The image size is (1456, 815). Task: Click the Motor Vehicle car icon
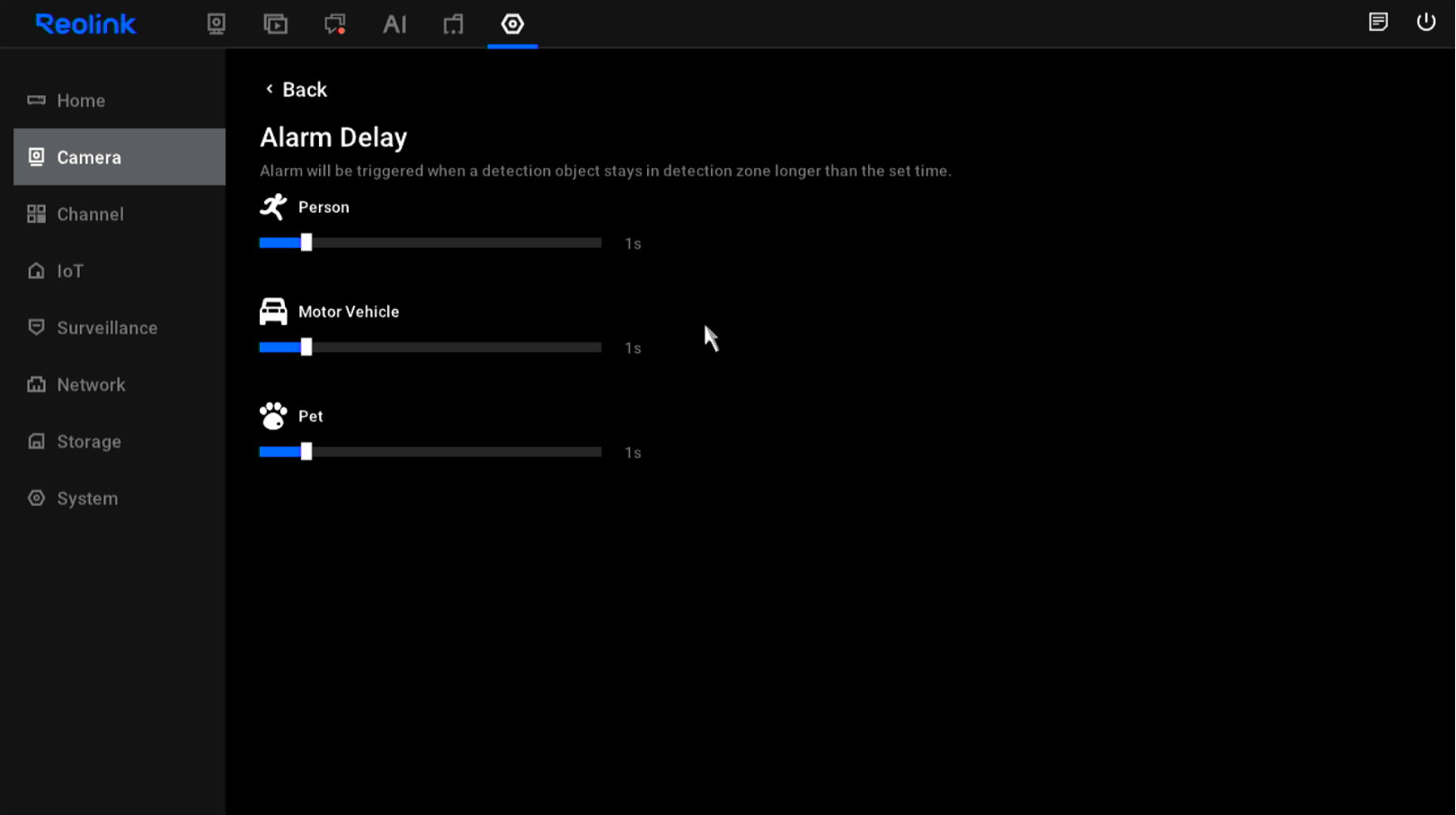click(273, 312)
